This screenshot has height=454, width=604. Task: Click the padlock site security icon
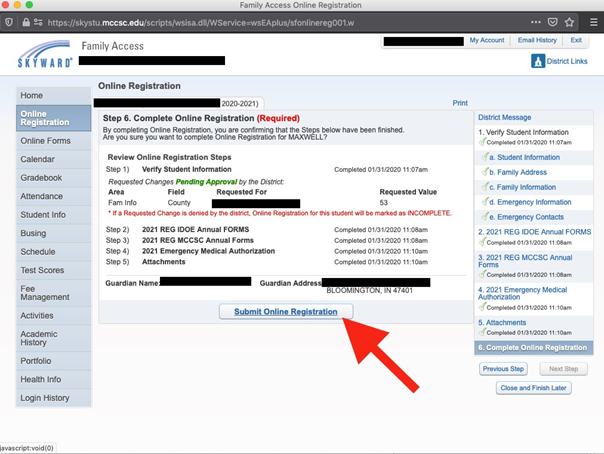pos(24,21)
